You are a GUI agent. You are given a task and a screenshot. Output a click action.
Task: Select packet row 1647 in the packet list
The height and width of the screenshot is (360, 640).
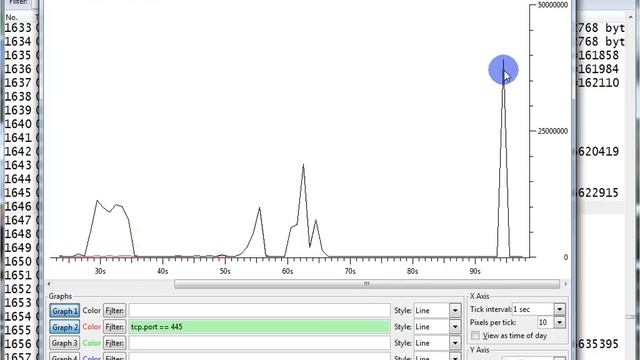click(18, 220)
